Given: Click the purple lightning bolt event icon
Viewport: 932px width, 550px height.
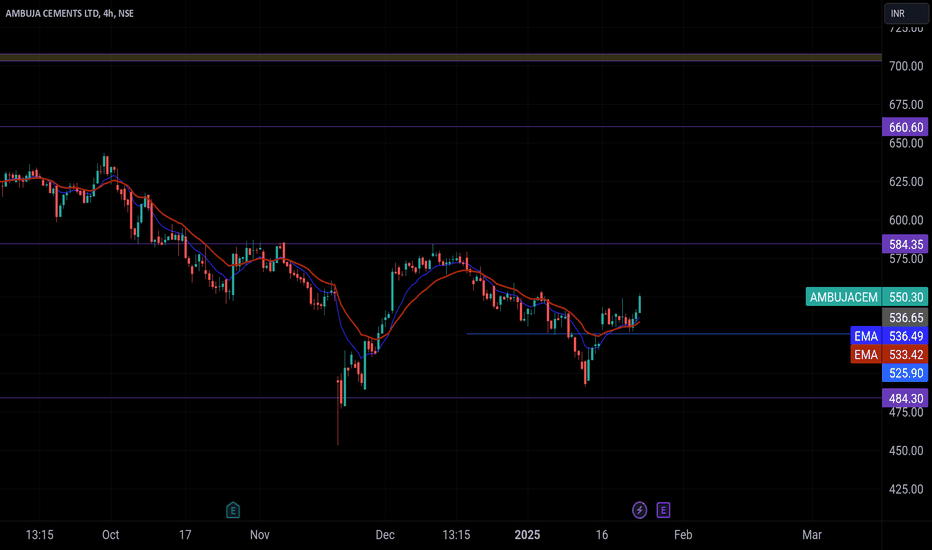Looking at the screenshot, I should point(640,510).
